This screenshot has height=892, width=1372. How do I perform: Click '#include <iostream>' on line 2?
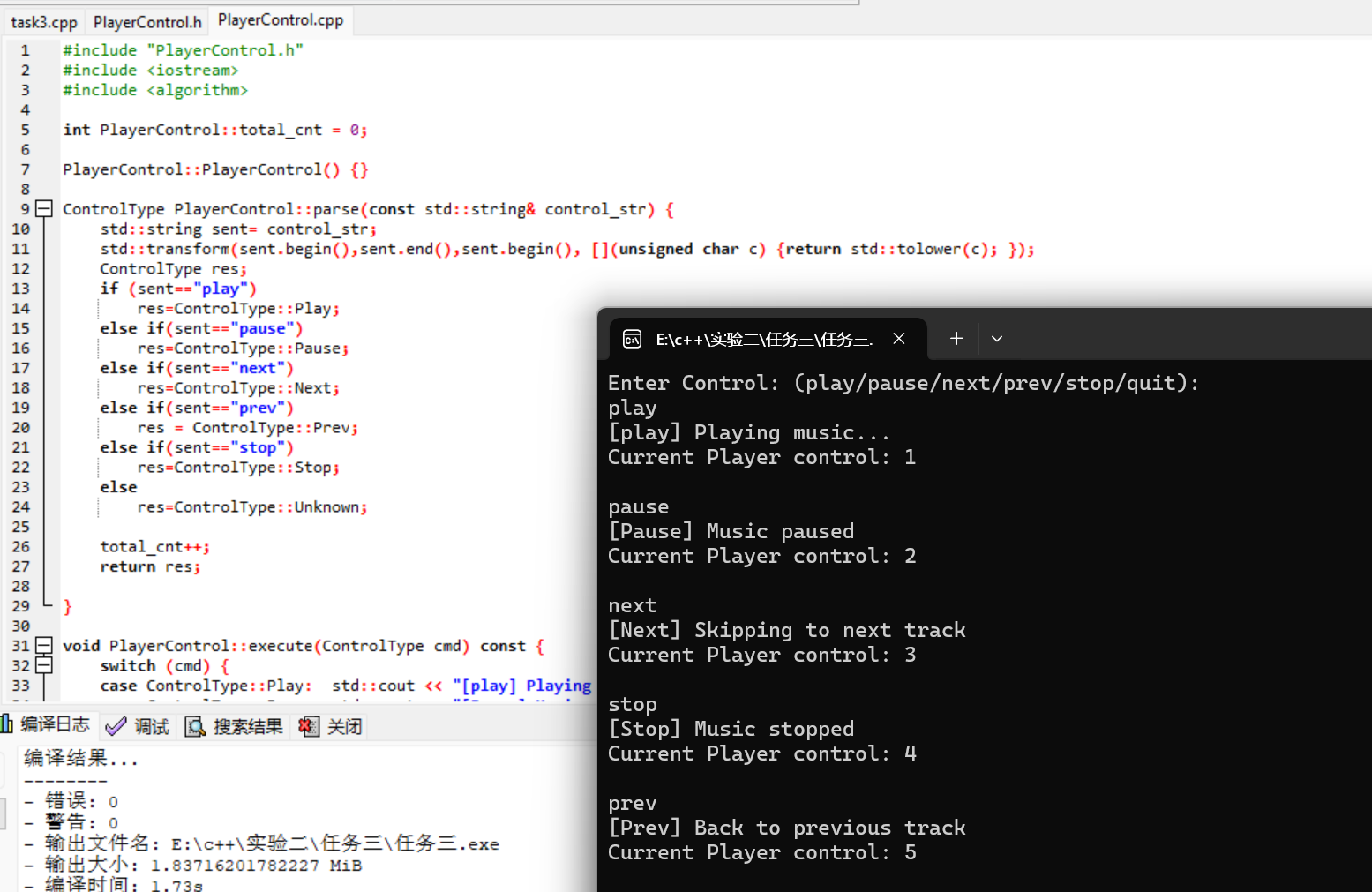pyautogui.click(x=151, y=70)
